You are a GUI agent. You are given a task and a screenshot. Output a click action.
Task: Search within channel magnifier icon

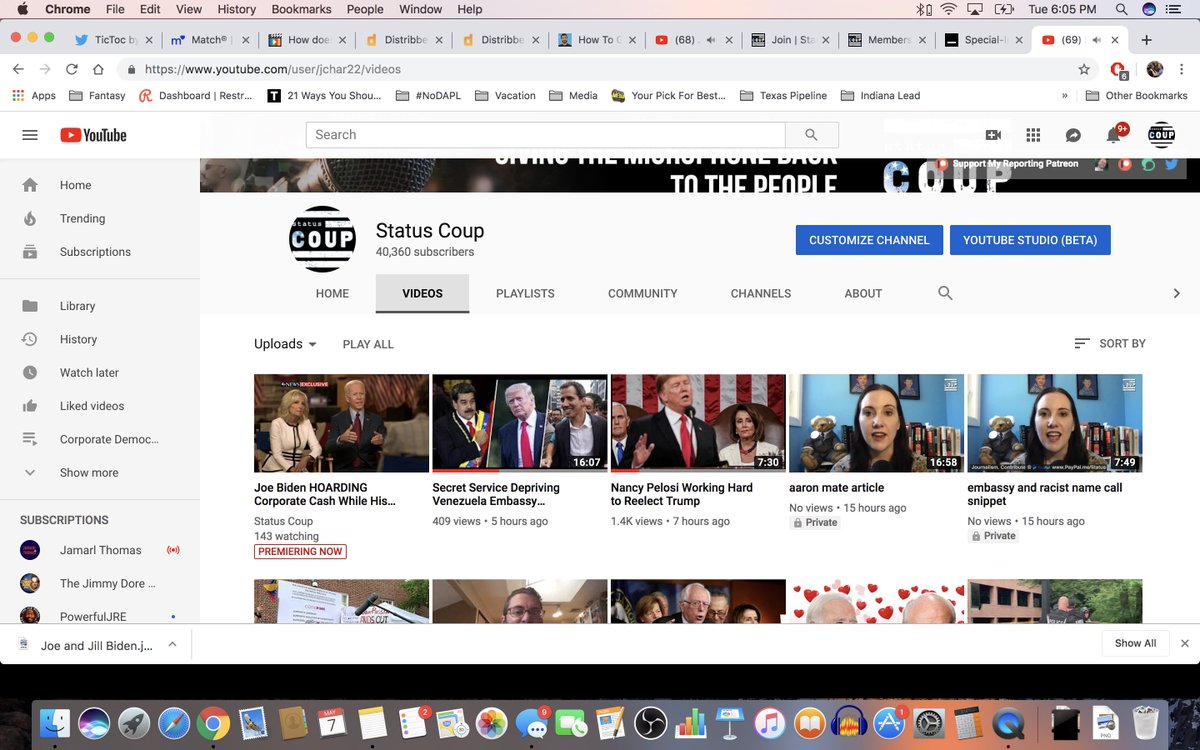945,293
